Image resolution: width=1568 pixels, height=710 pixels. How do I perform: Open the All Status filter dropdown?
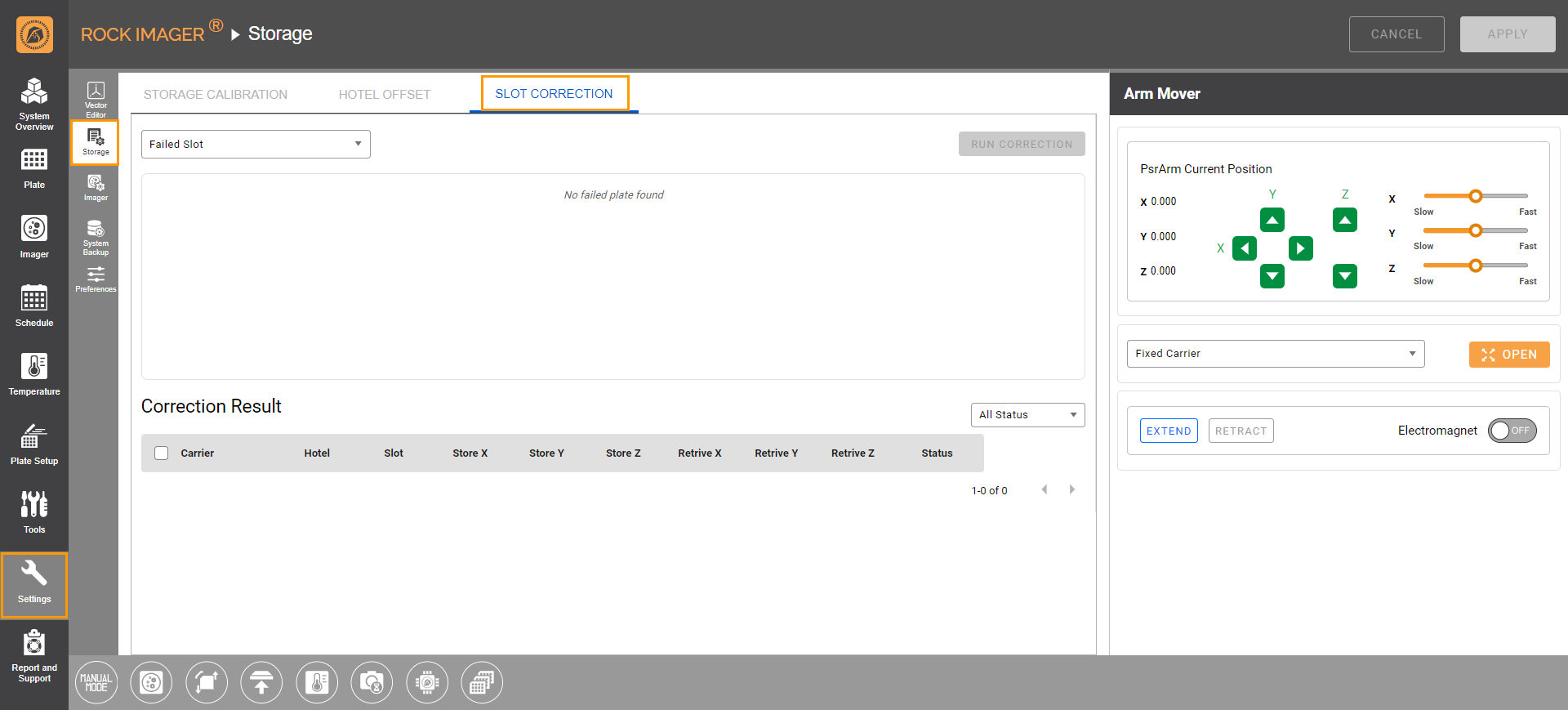pos(1027,415)
